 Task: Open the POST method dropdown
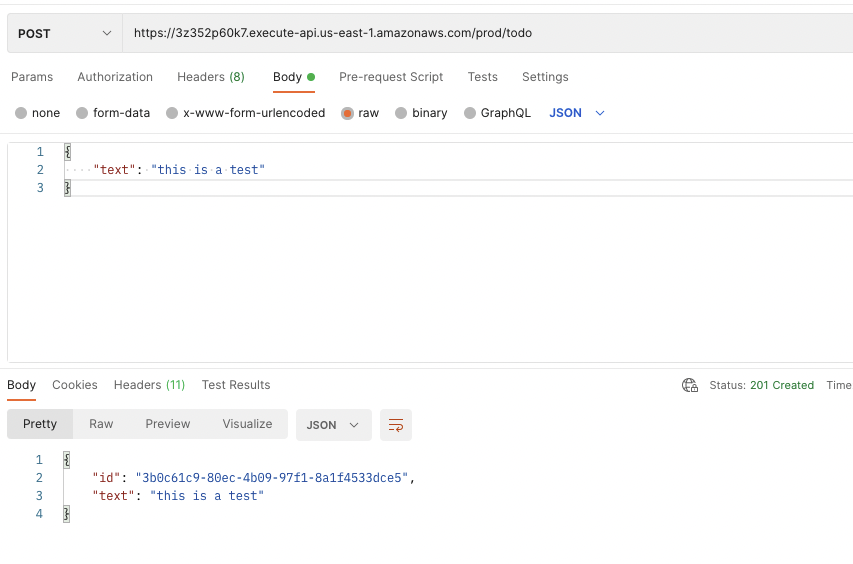pos(64,33)
